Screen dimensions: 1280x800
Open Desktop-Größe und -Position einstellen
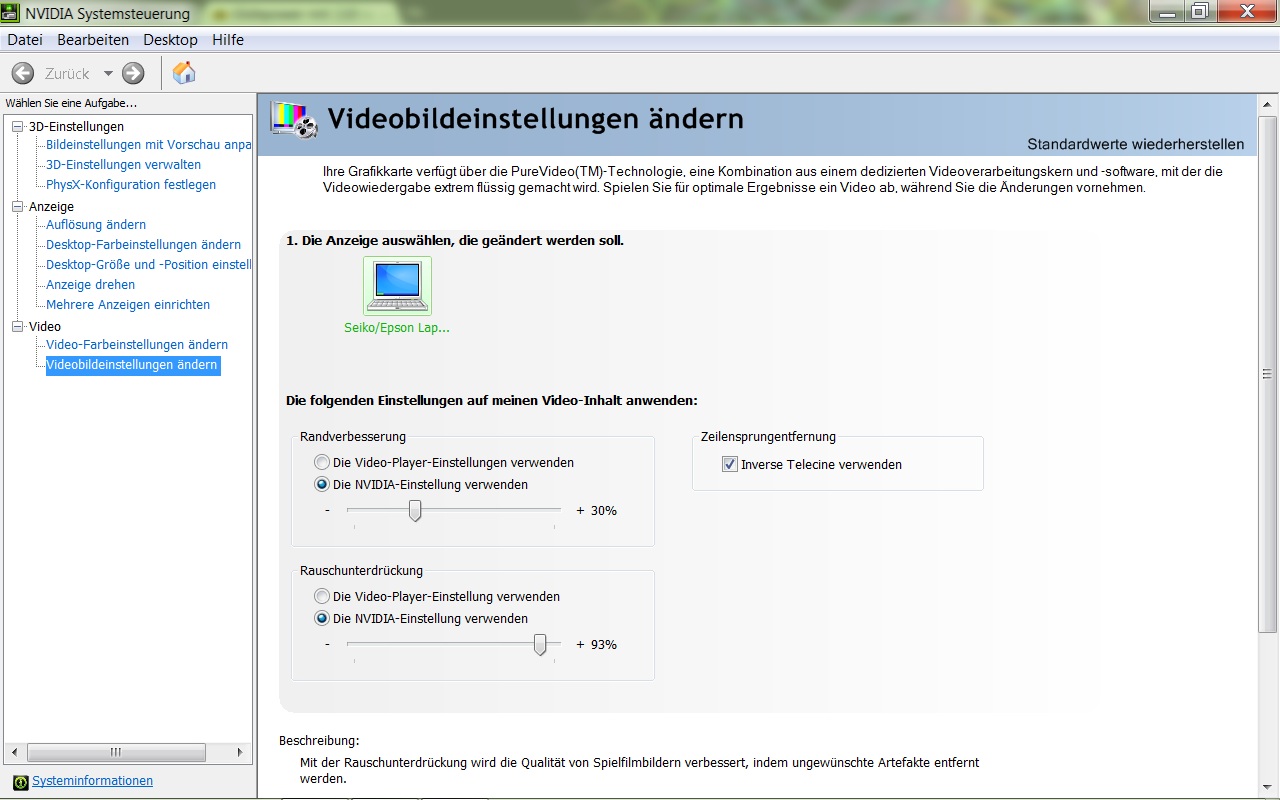[x=149, y=265]
